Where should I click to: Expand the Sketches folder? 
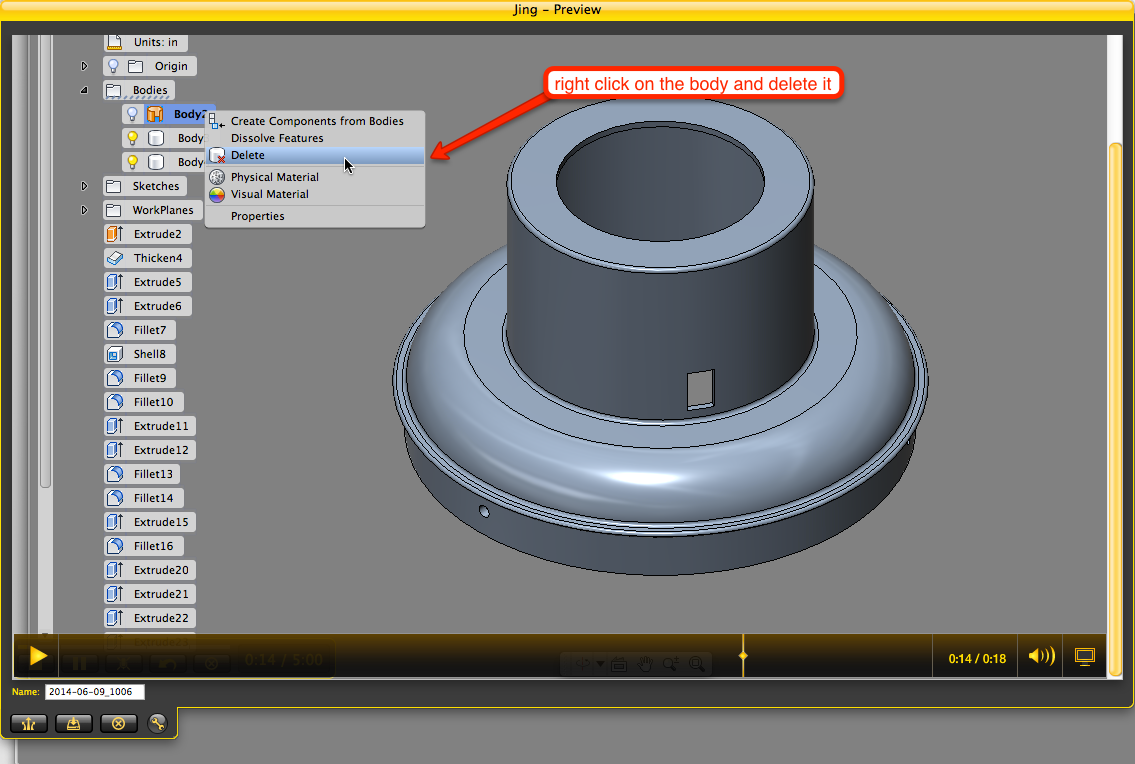[x=85, y=186]
